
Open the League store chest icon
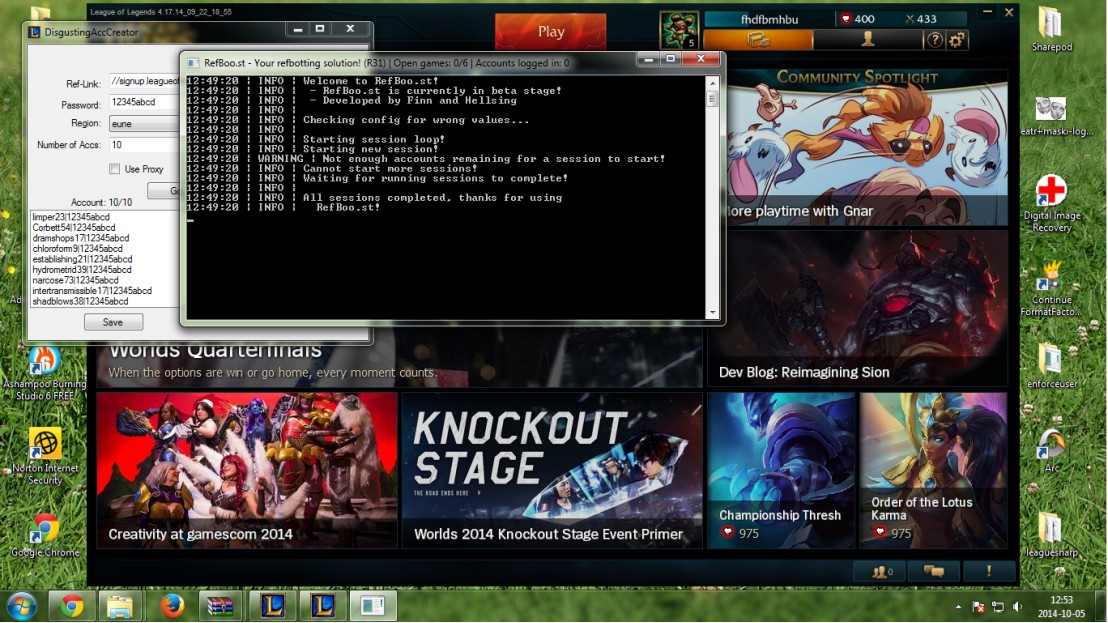[x=758, y=40]
